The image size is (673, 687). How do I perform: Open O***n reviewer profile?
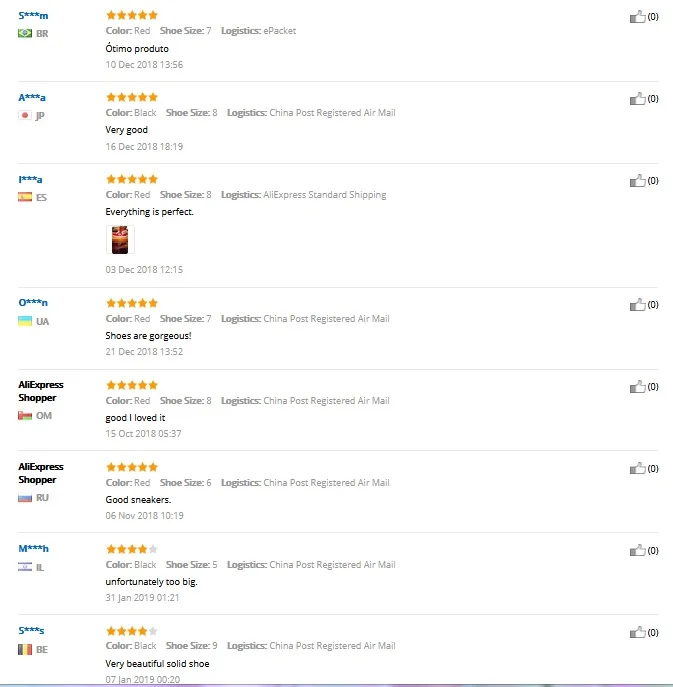pyautogui.click(x=33, y=302)
